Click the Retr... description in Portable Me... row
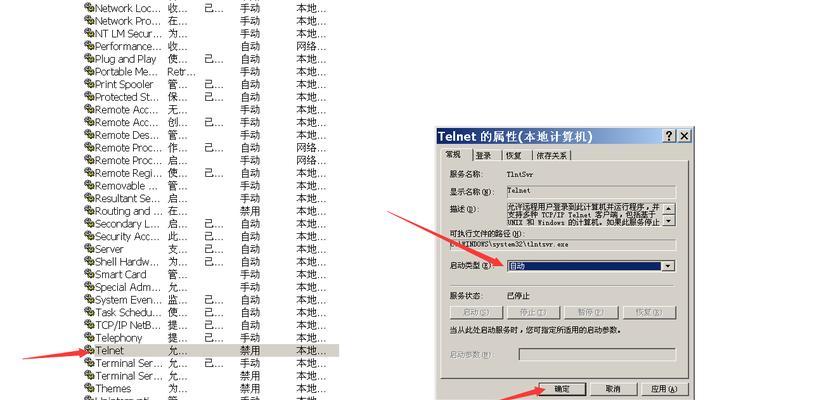 pyautogui.click(x=182, y=71)
